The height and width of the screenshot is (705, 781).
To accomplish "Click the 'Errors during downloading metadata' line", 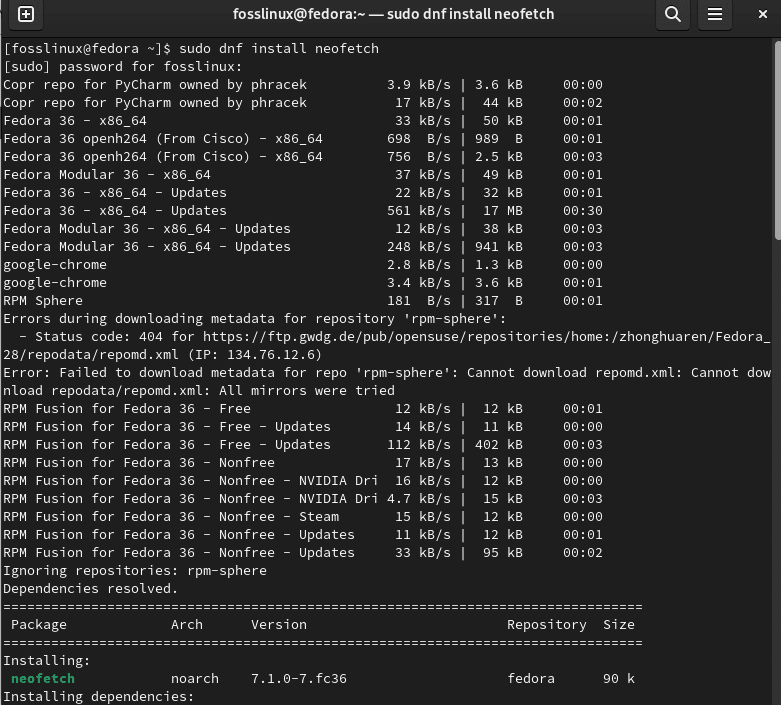I will [x=255, y=319].
